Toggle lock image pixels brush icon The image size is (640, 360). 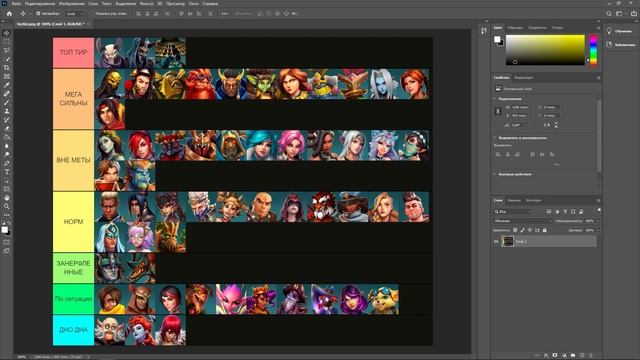(522, 230)
